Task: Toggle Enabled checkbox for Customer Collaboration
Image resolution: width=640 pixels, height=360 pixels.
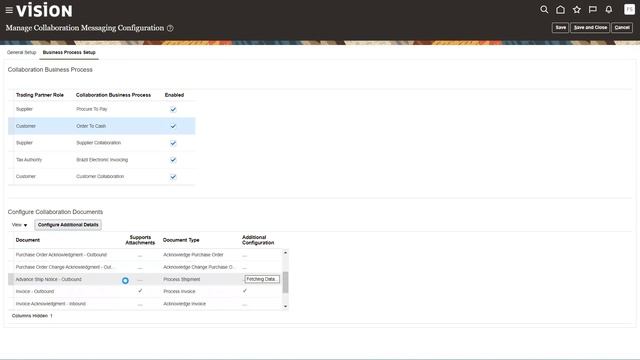Action: point(173,177)
